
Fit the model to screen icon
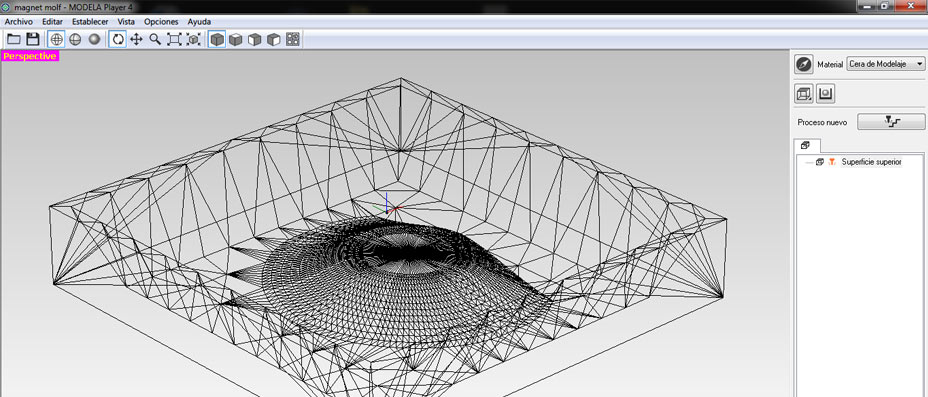[194, 40]
